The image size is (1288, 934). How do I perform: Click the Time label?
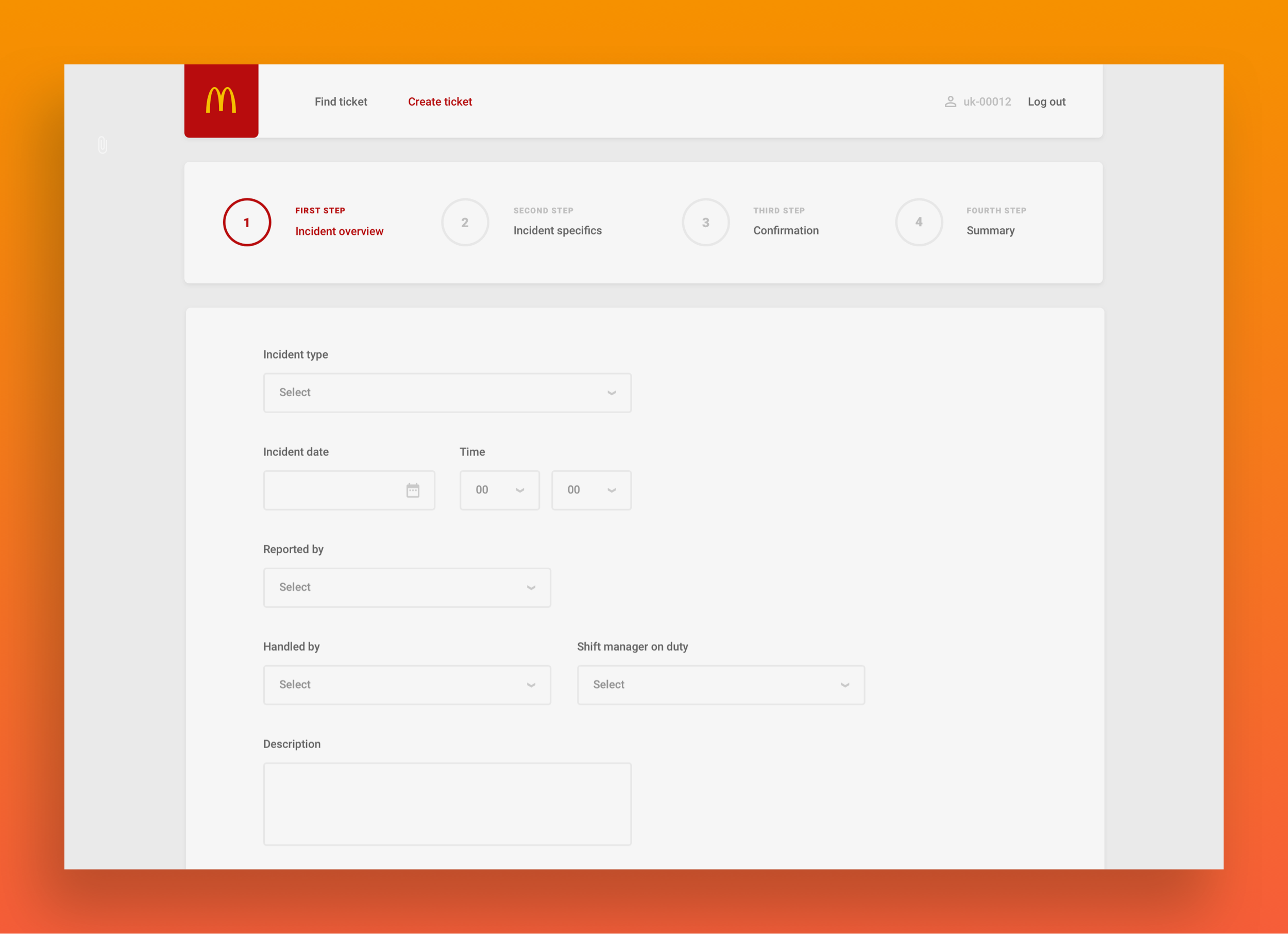click(x=472, y=452)
